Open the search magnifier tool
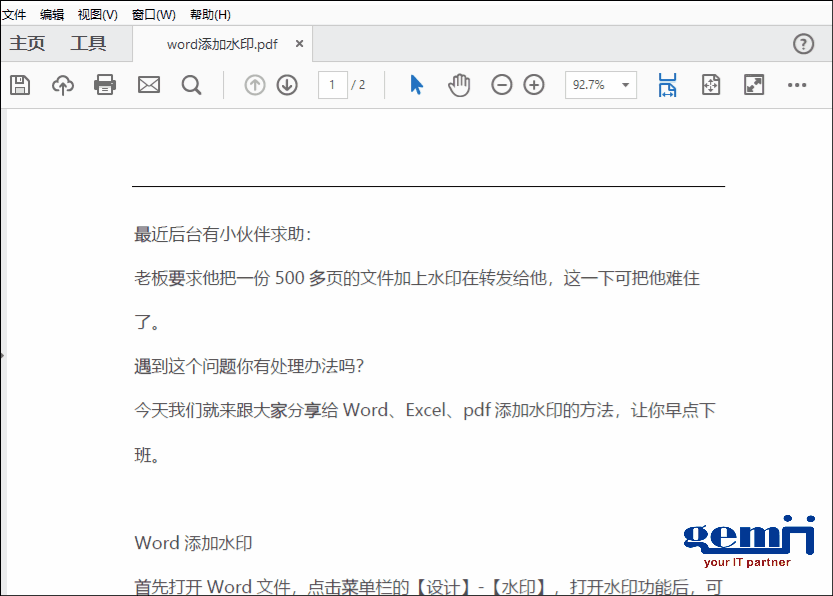The width and height of the screenshot is (833, 596). tap(192, 85)
